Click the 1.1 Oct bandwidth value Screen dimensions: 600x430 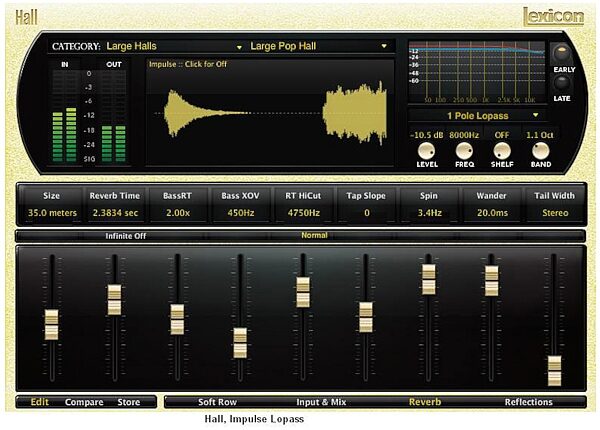pos(540,135)
